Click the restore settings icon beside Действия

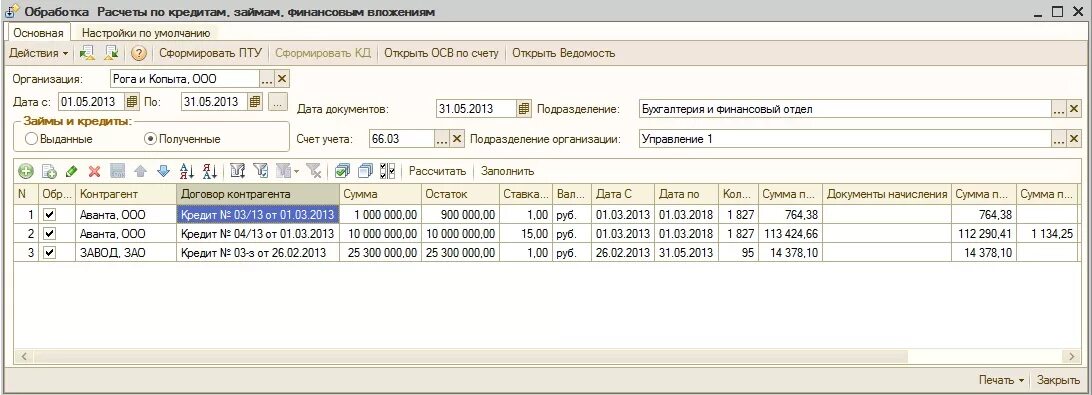click(x=87, y=53)
